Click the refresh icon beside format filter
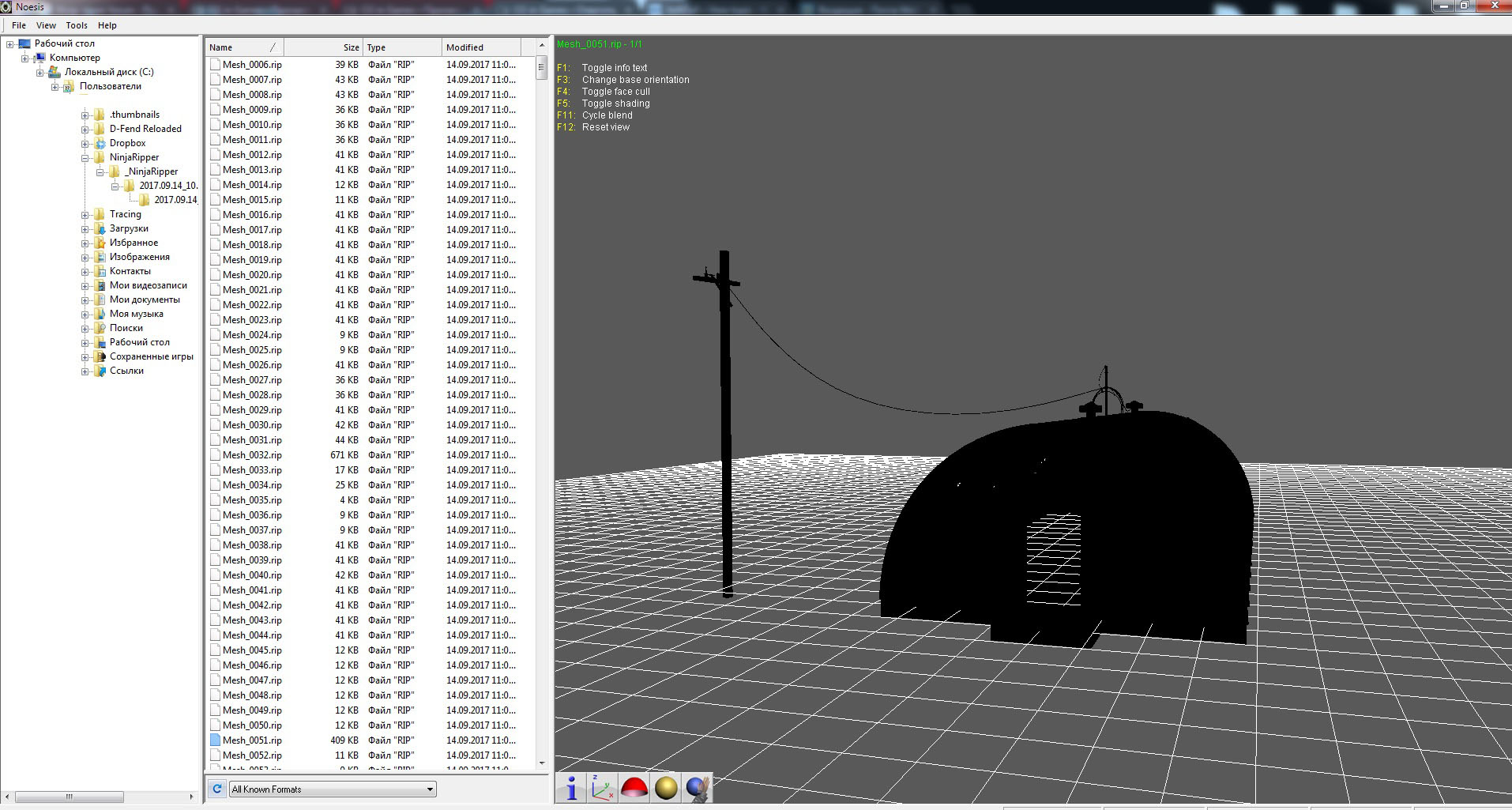The height and width of the screenshot is (810, 1512). point(217,789)
